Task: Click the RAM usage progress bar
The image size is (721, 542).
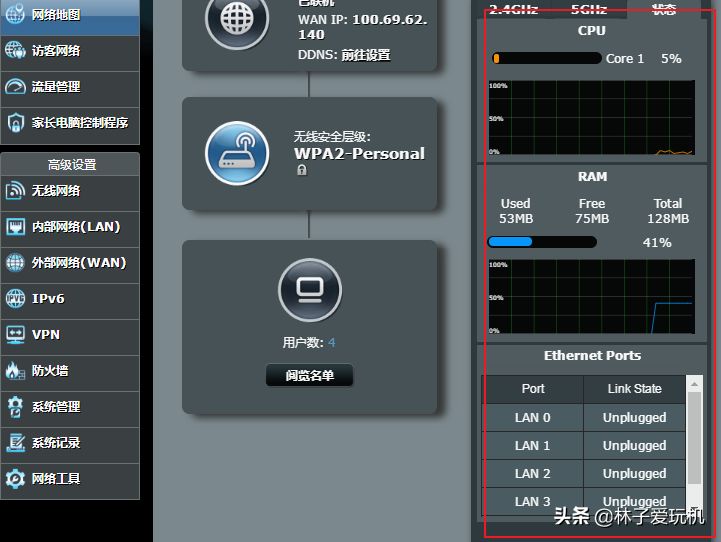Action: [542, 242]
